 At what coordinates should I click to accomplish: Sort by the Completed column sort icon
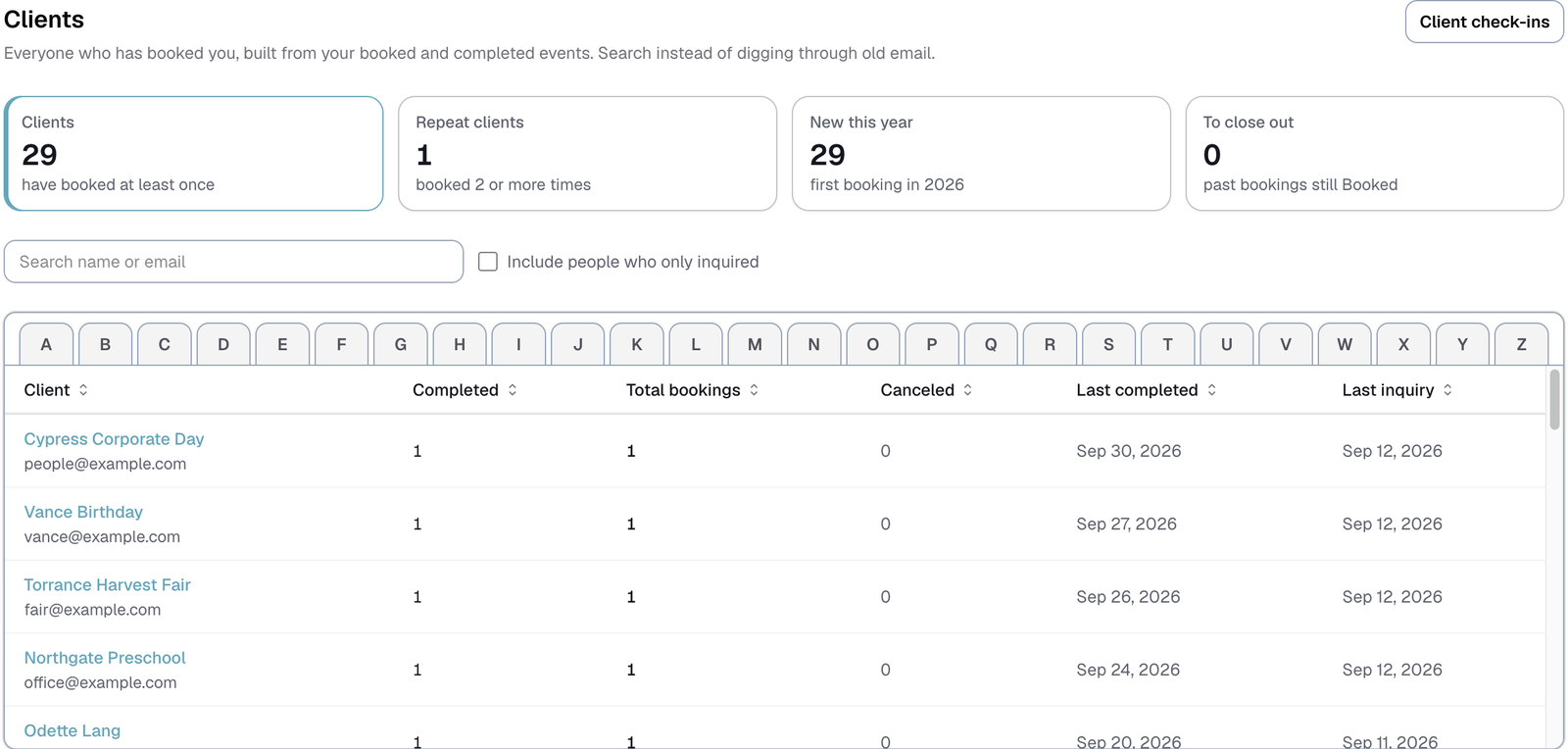tap(513, 390)
